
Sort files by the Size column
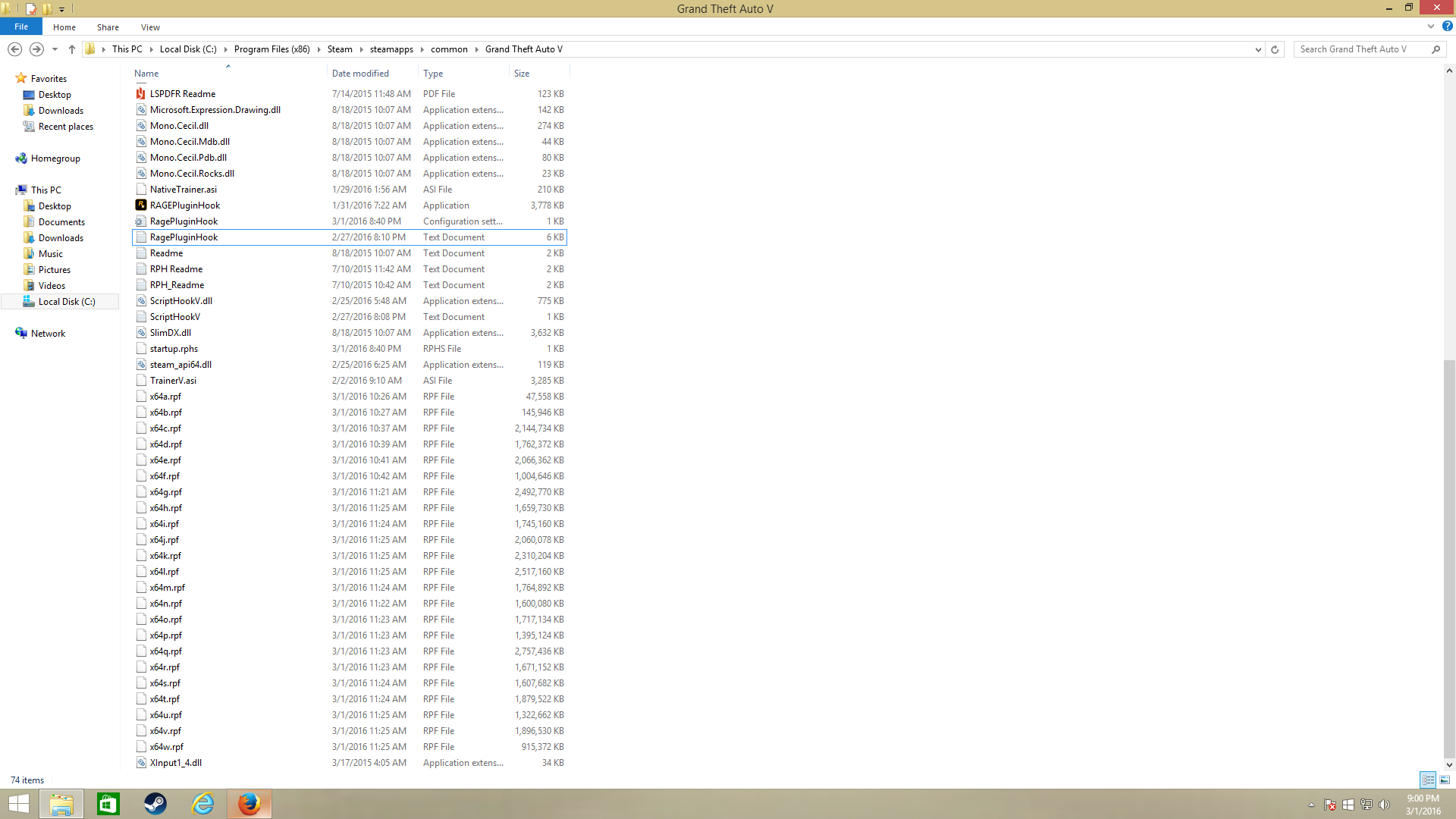(522, 74)
